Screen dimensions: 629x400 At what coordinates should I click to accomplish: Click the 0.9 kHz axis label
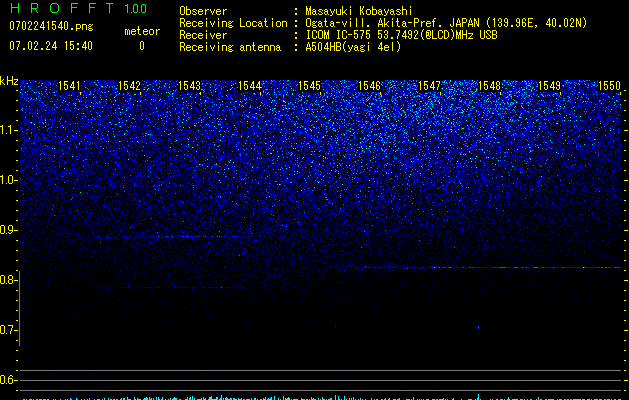click(x=9, y=230)
